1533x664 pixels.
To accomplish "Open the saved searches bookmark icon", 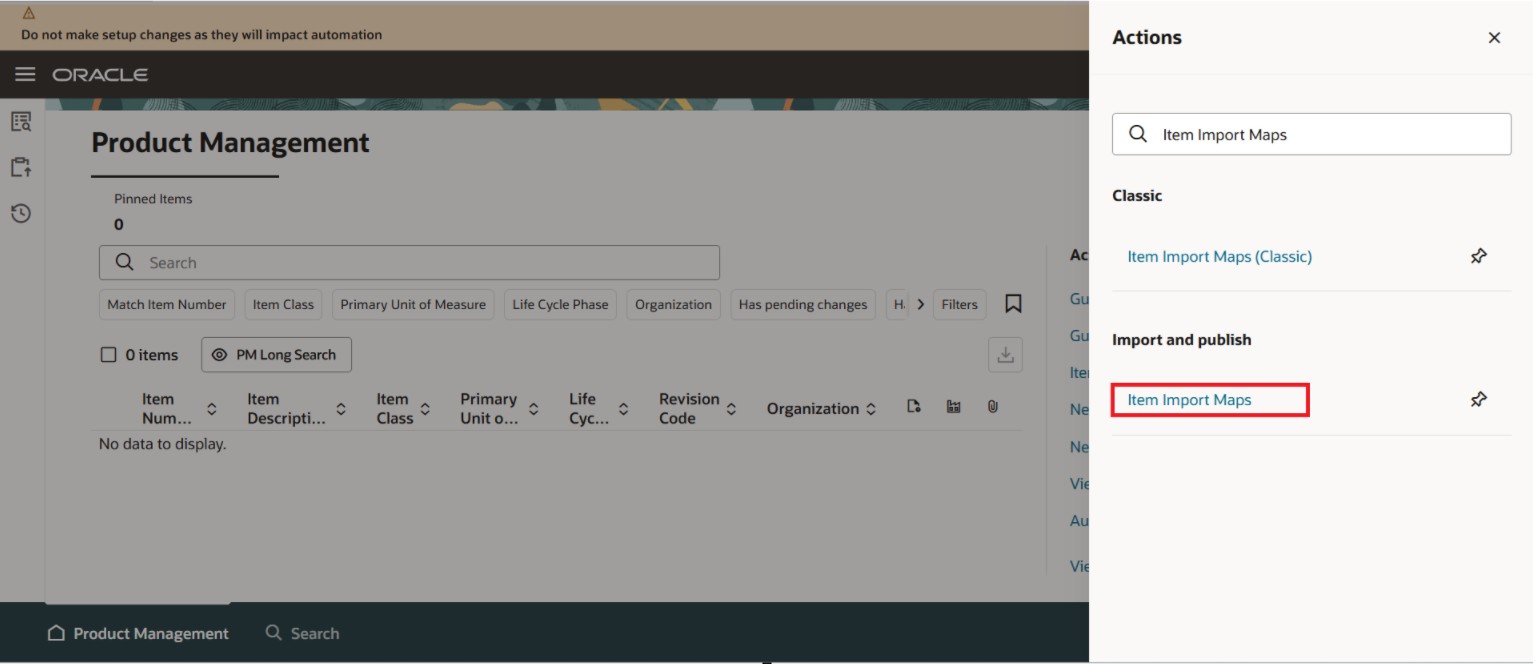I will (1014, 304).
